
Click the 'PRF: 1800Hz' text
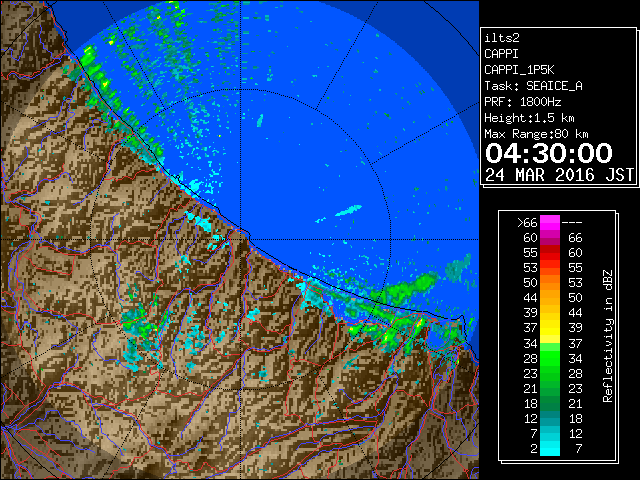522,102
